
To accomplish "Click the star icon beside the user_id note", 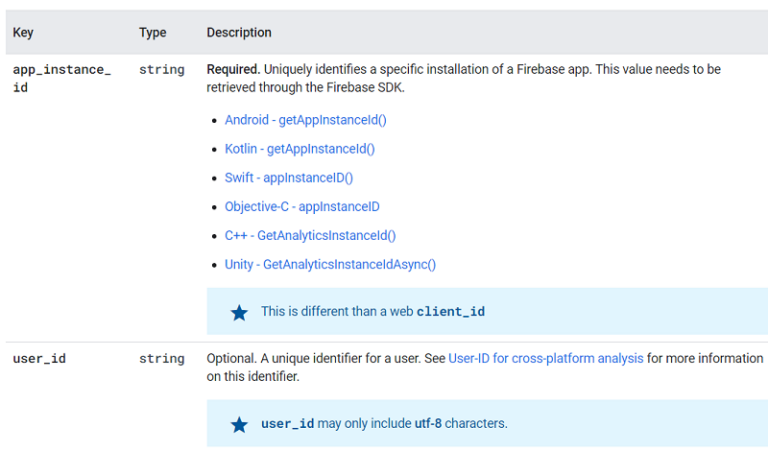I will [239, 424].
